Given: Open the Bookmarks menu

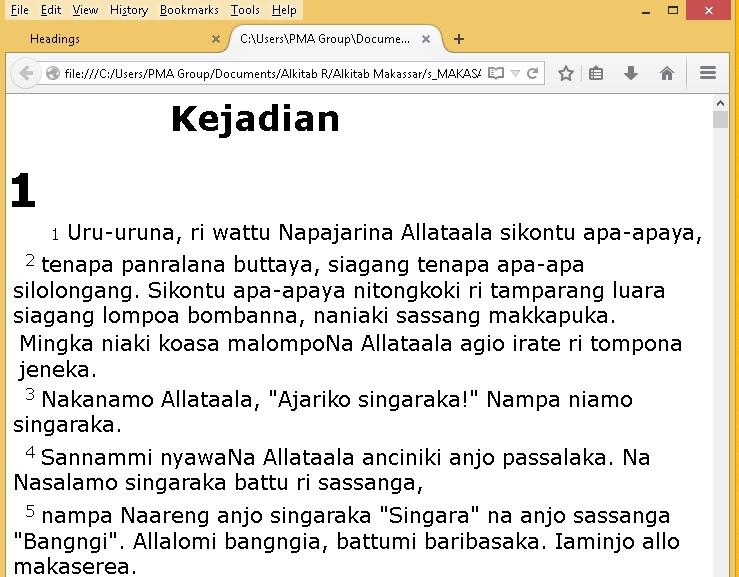Looking at the screenshot, I should click(x=189, y=10).
